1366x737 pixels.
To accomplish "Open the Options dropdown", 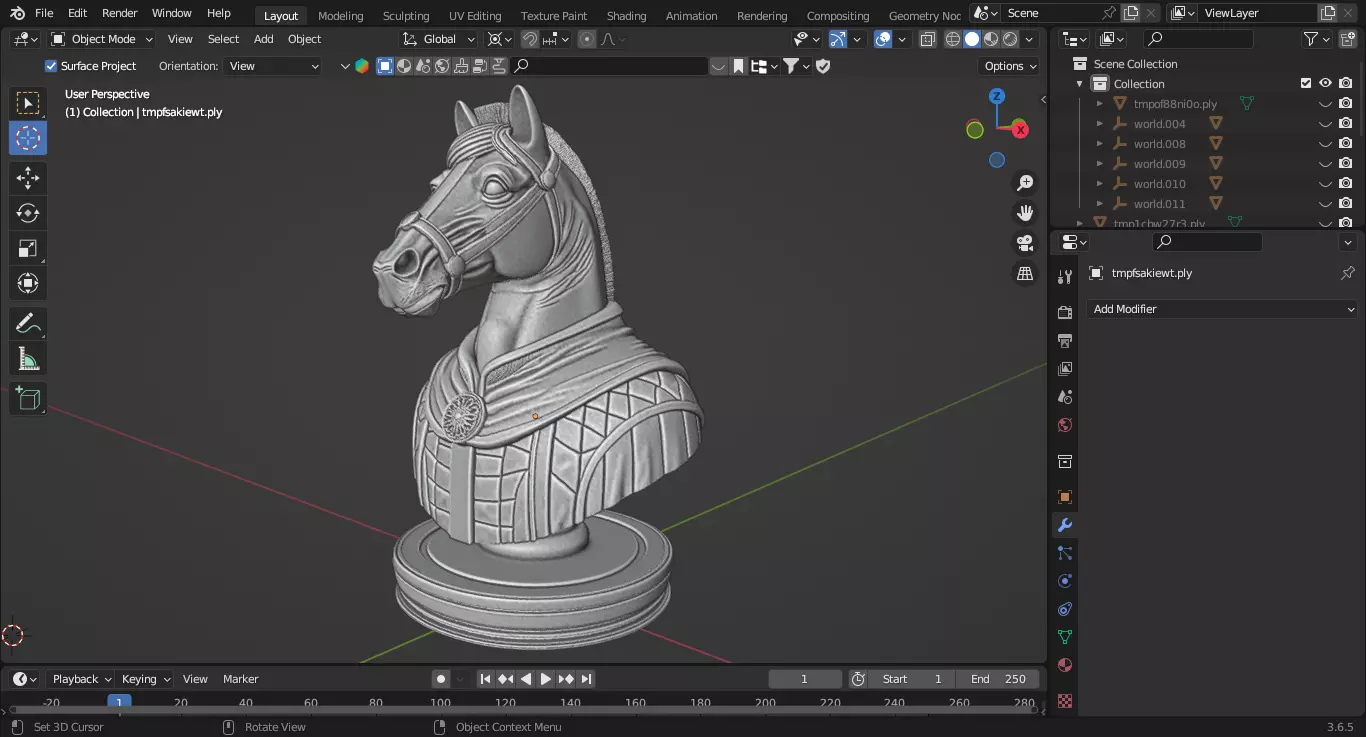I will pyautogui.click(x=1010, y=66).
